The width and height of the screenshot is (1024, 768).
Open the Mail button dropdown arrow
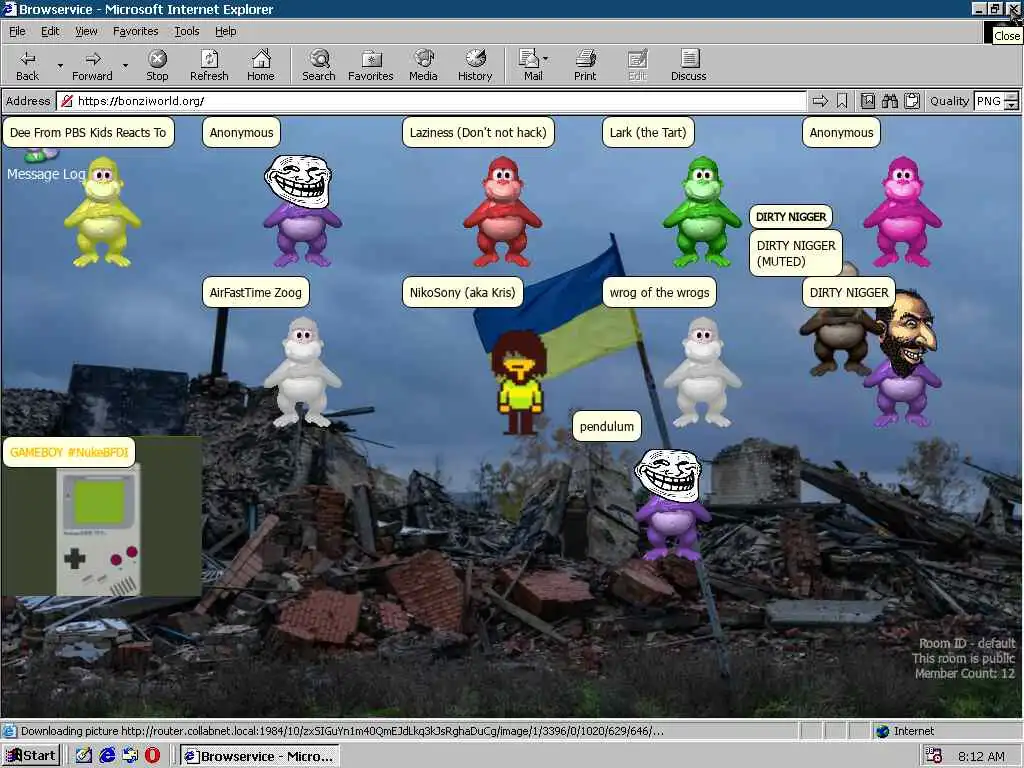click(x=545, y=59)
